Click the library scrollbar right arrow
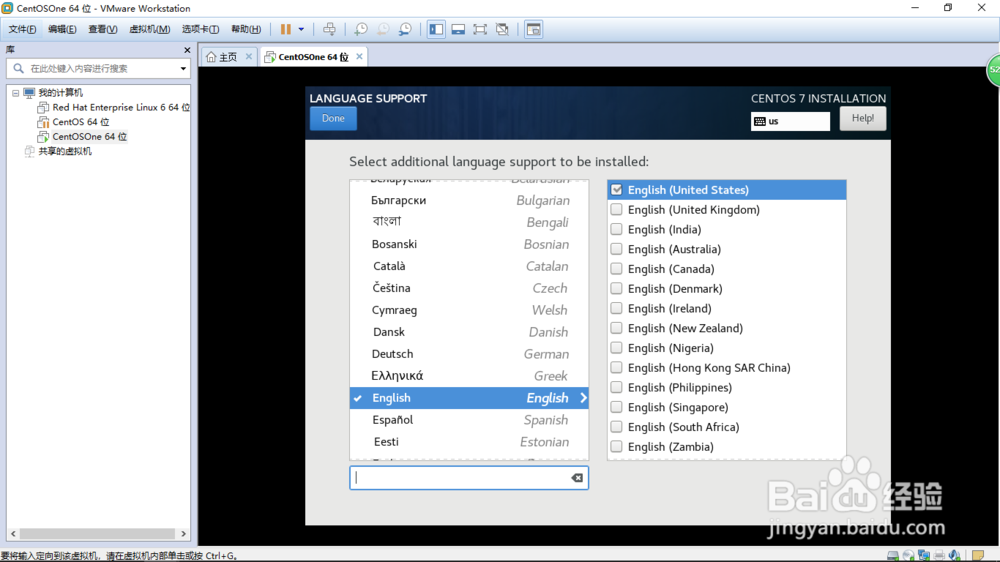The height and width of the screenshot is (562, 1000). (x=184, y=533)
